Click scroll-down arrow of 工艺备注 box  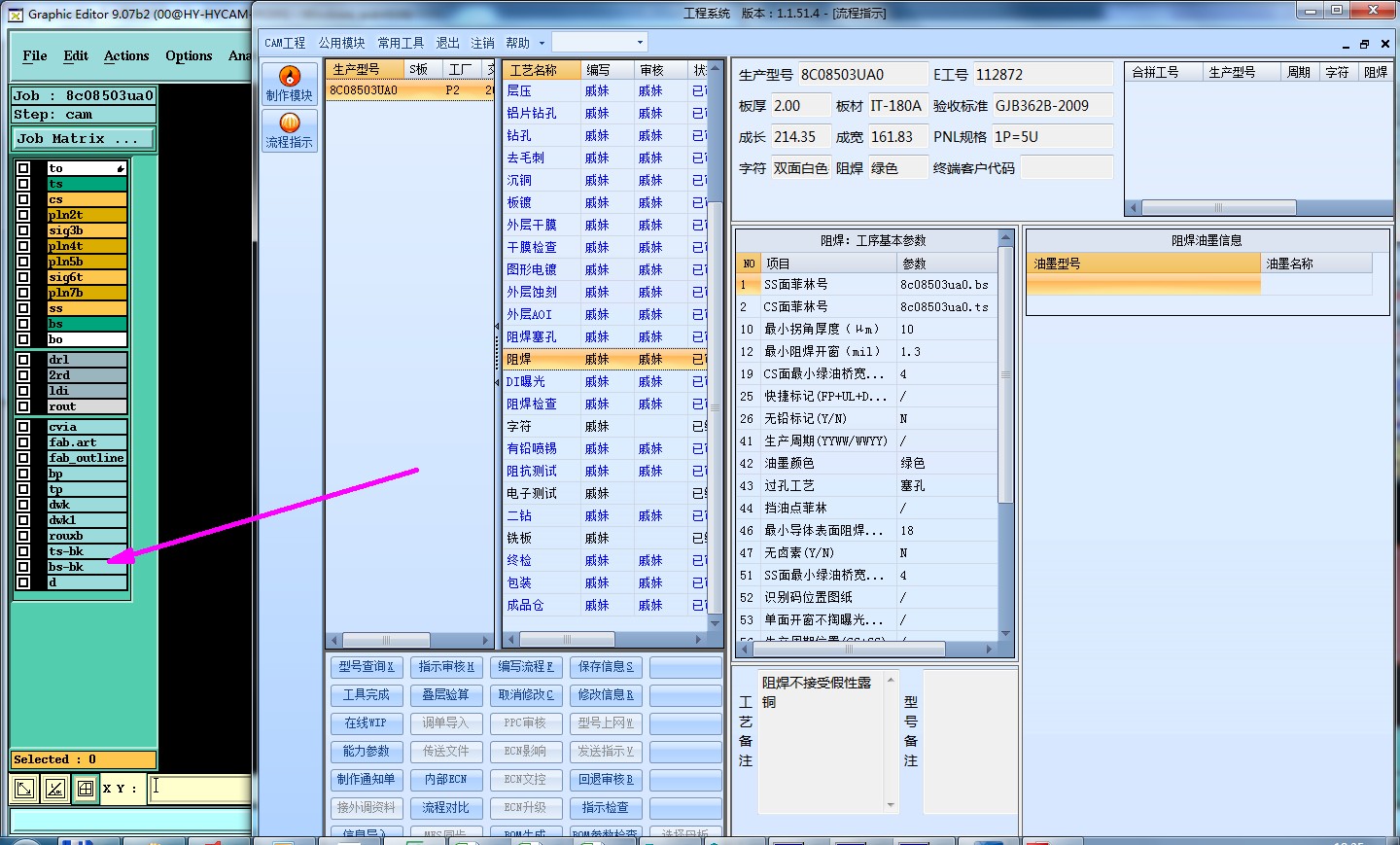coord(891,804)
